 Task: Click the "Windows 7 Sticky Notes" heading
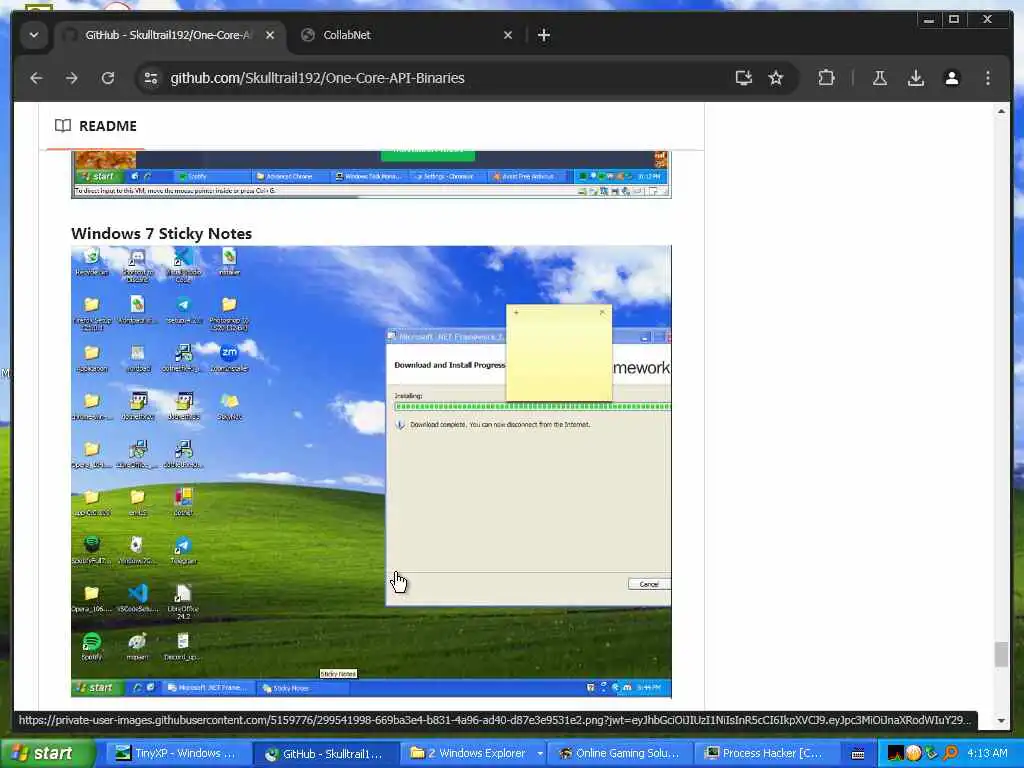pos(161,234)
